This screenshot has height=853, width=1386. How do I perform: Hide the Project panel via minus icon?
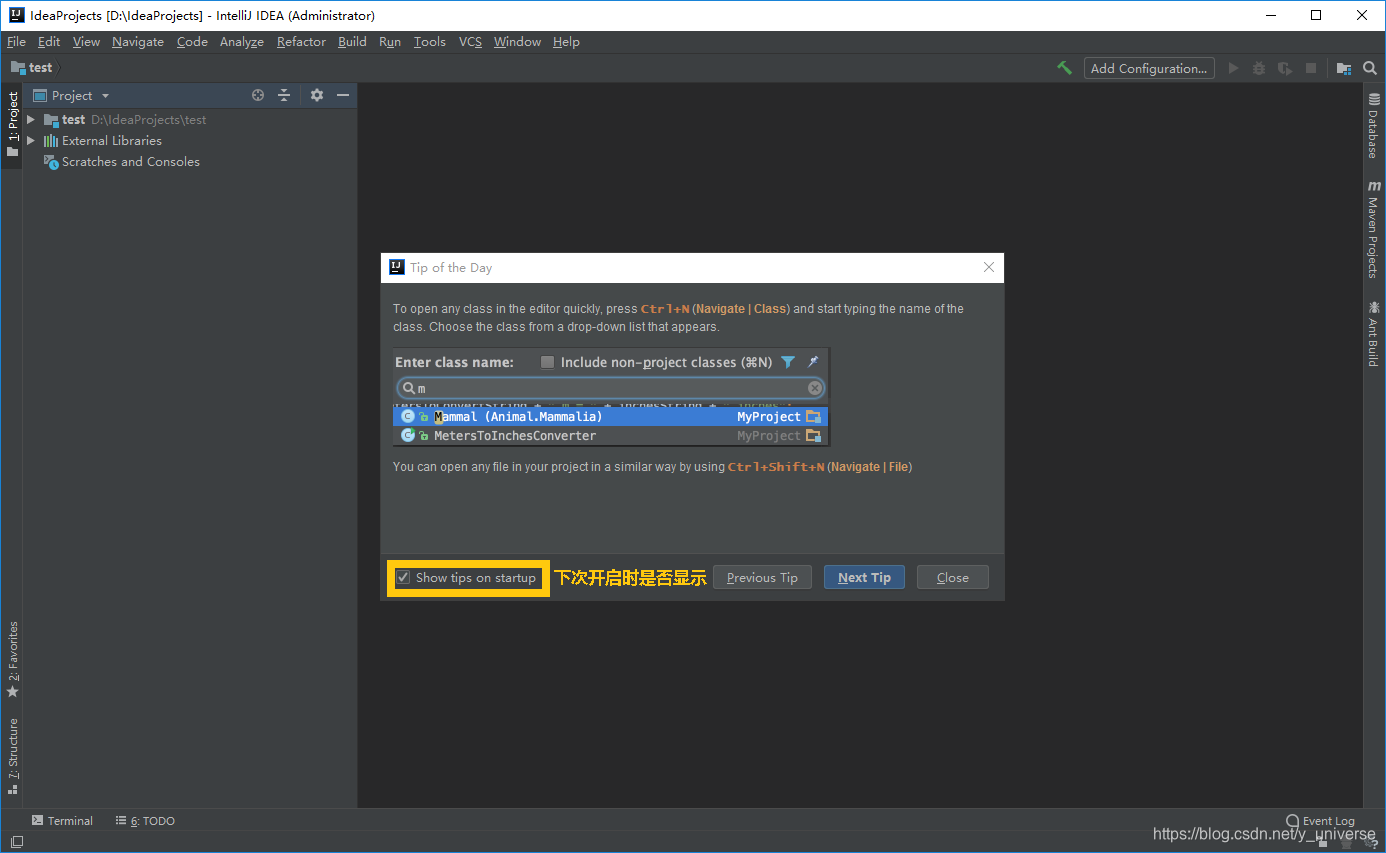coord(343,95)
